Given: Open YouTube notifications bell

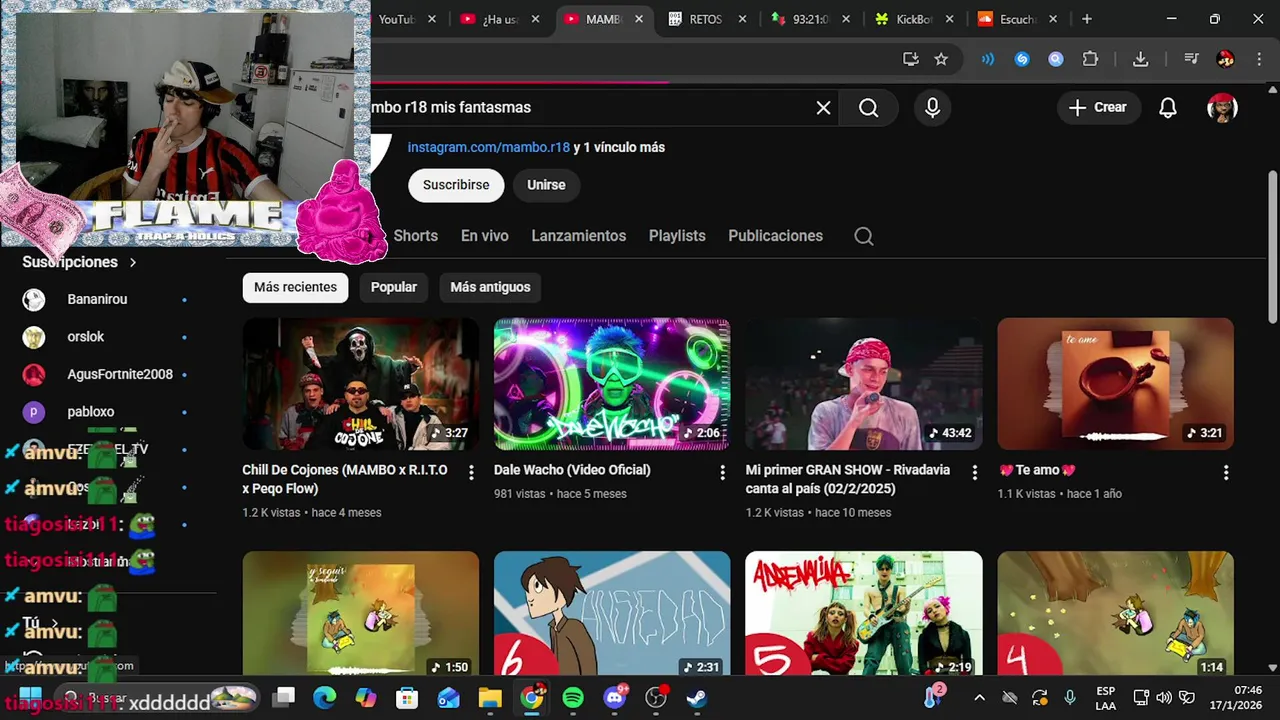Looking at the screenshot, I should tap(1167, 108).
